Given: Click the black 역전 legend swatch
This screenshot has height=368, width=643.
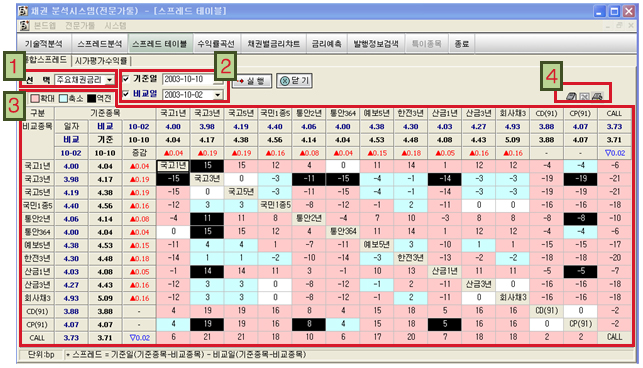Looking at the screenshot, I should (x=91, y=98).
